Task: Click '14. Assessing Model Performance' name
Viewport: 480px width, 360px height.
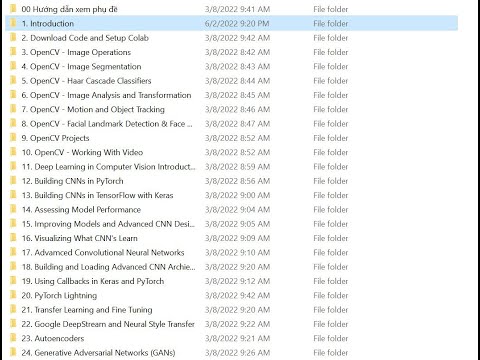Action: coord(81,210)
